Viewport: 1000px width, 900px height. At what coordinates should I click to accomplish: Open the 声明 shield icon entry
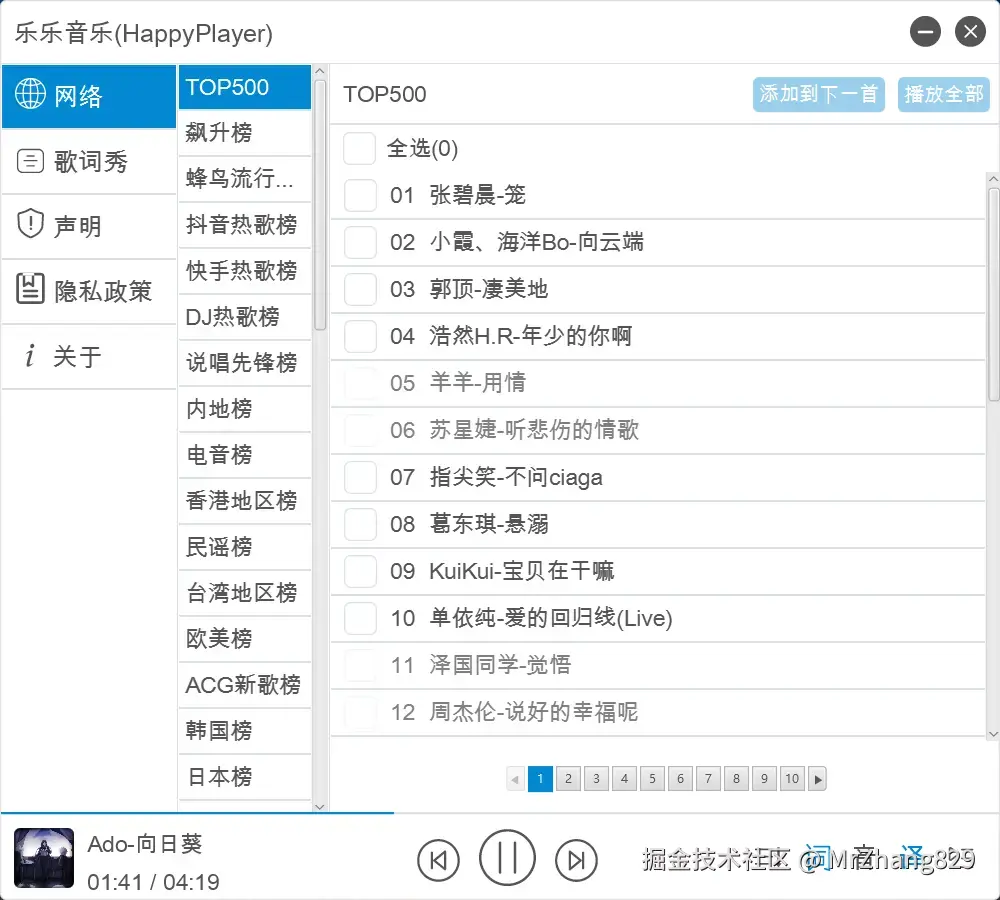pyautogui.click(x=89, y=226)
